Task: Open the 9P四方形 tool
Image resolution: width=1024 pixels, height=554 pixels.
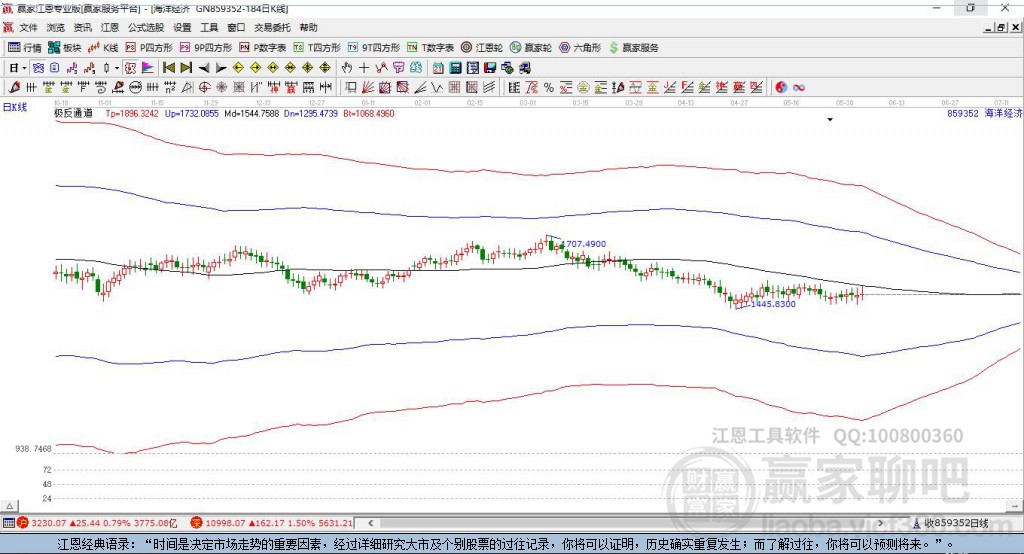Action: (x=206, y=48)
